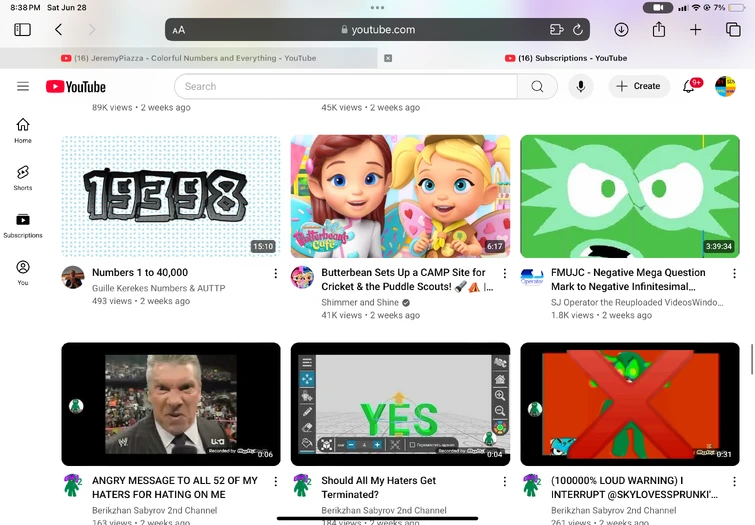This screenshot has width=755, height=525.
Task: Close the JeremyPiazza tab
Action: tap(388, 58)
